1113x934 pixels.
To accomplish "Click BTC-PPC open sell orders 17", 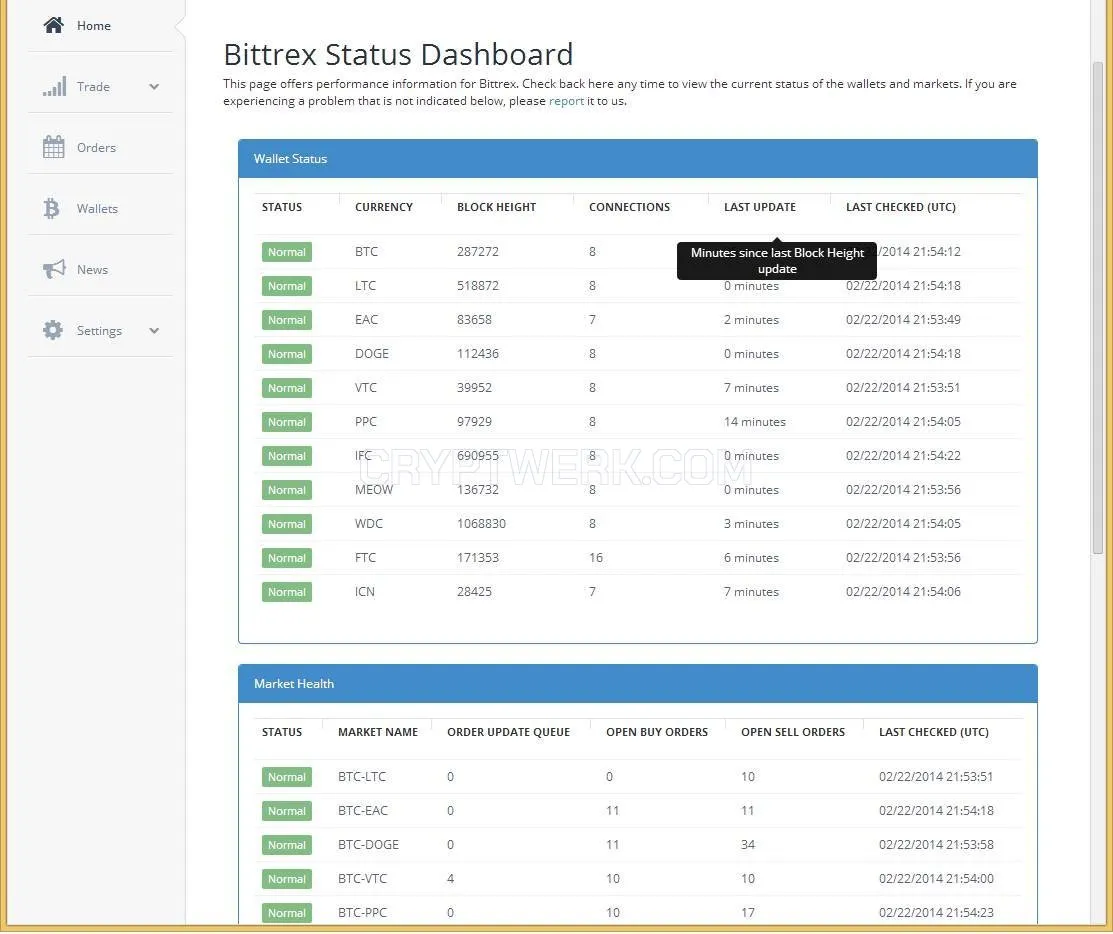I will 747,913.
